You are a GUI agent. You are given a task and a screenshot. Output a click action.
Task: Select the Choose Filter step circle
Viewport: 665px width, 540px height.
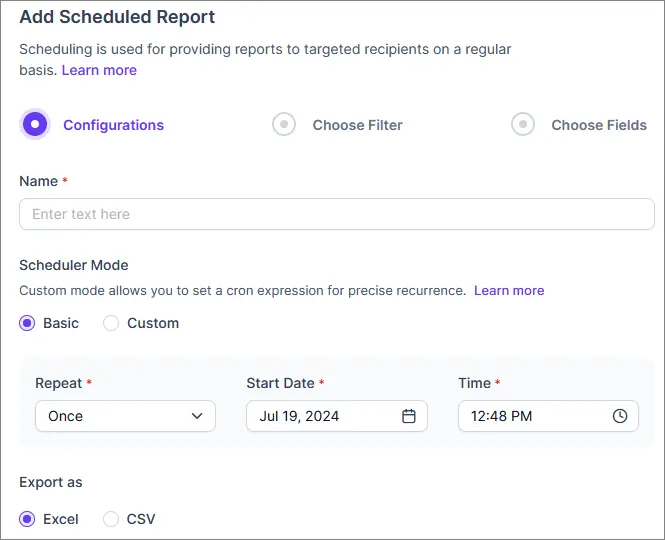tap(284, 124)
